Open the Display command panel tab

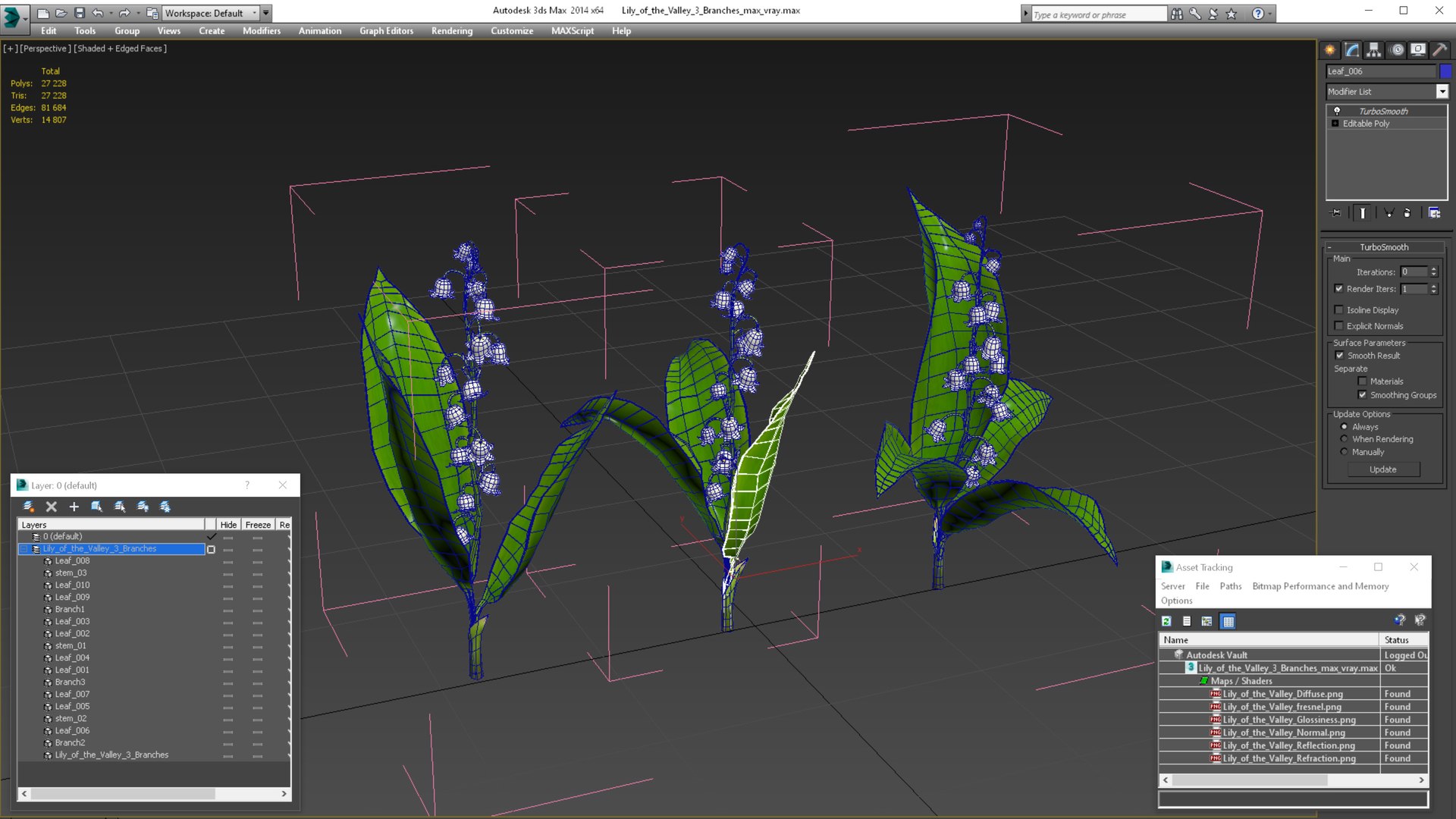(x=1418, y=50)
